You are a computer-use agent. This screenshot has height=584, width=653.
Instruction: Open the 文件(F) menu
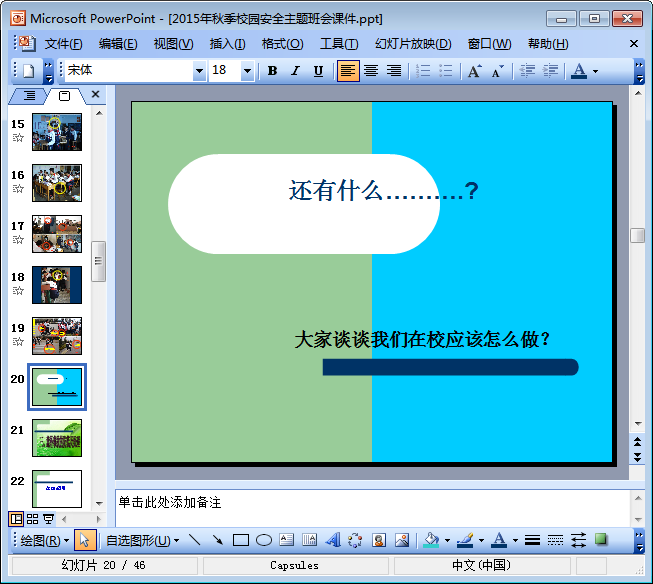coord(63,44)
